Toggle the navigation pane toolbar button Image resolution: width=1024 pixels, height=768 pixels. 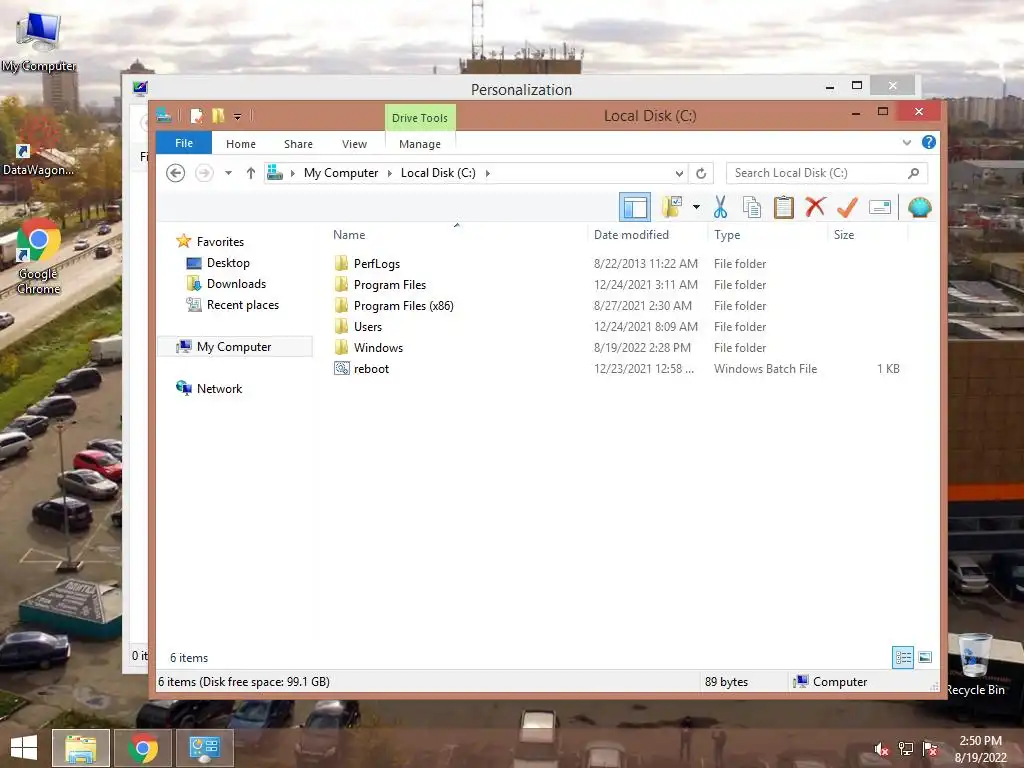(634, 208)
